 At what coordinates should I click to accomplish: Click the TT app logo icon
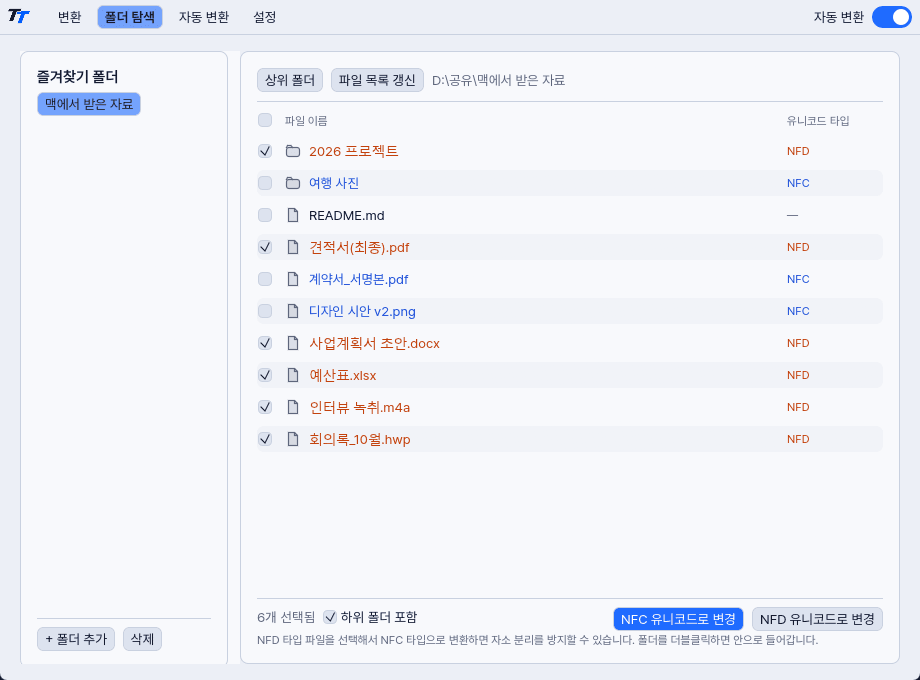click(x=18, y=16)
